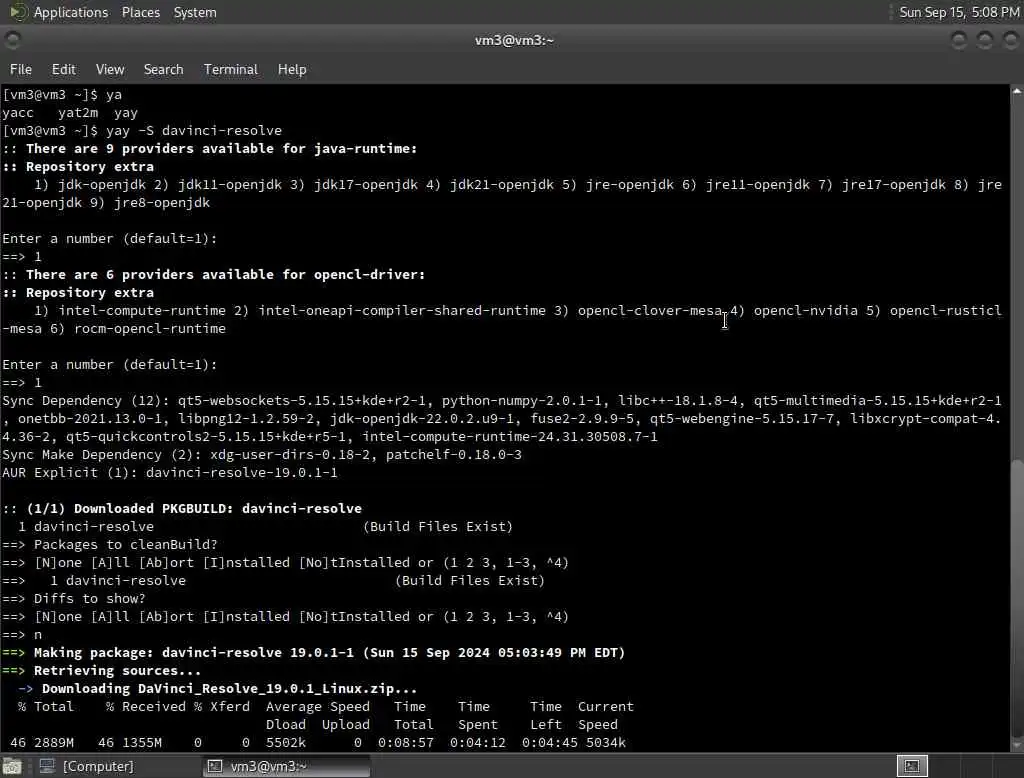
Task: Open the Terminal menu
Action: (231, 69)
